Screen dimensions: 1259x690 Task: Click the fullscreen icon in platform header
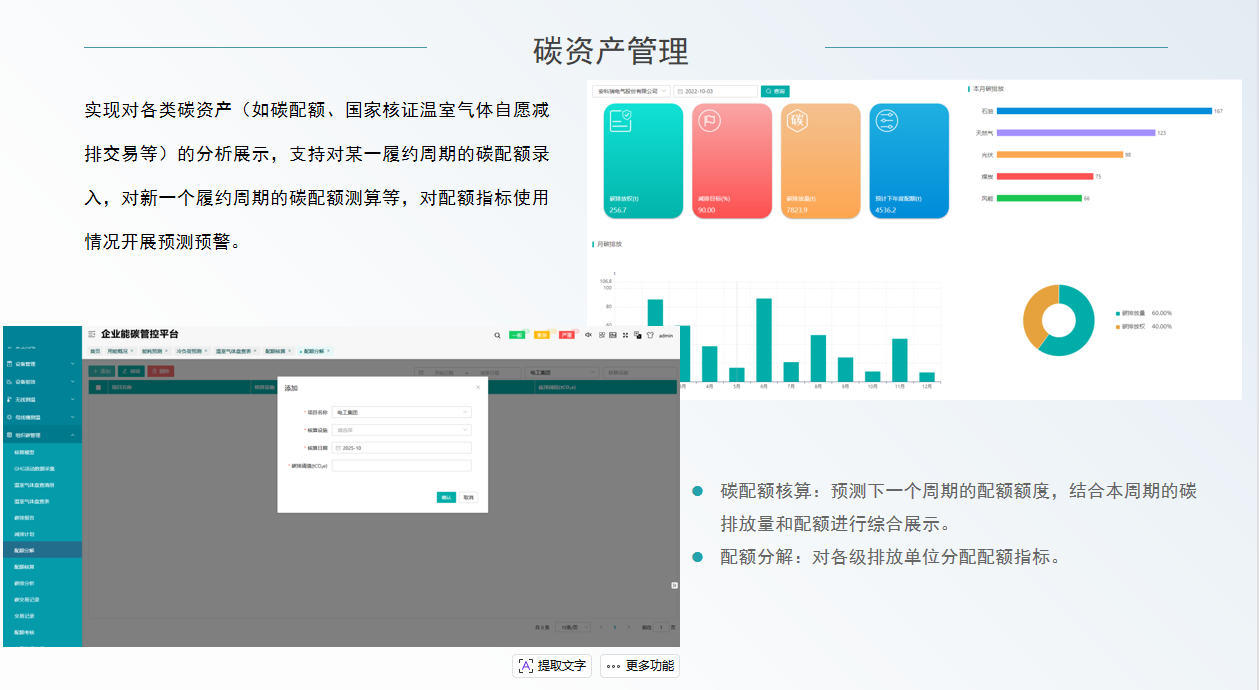625,335
